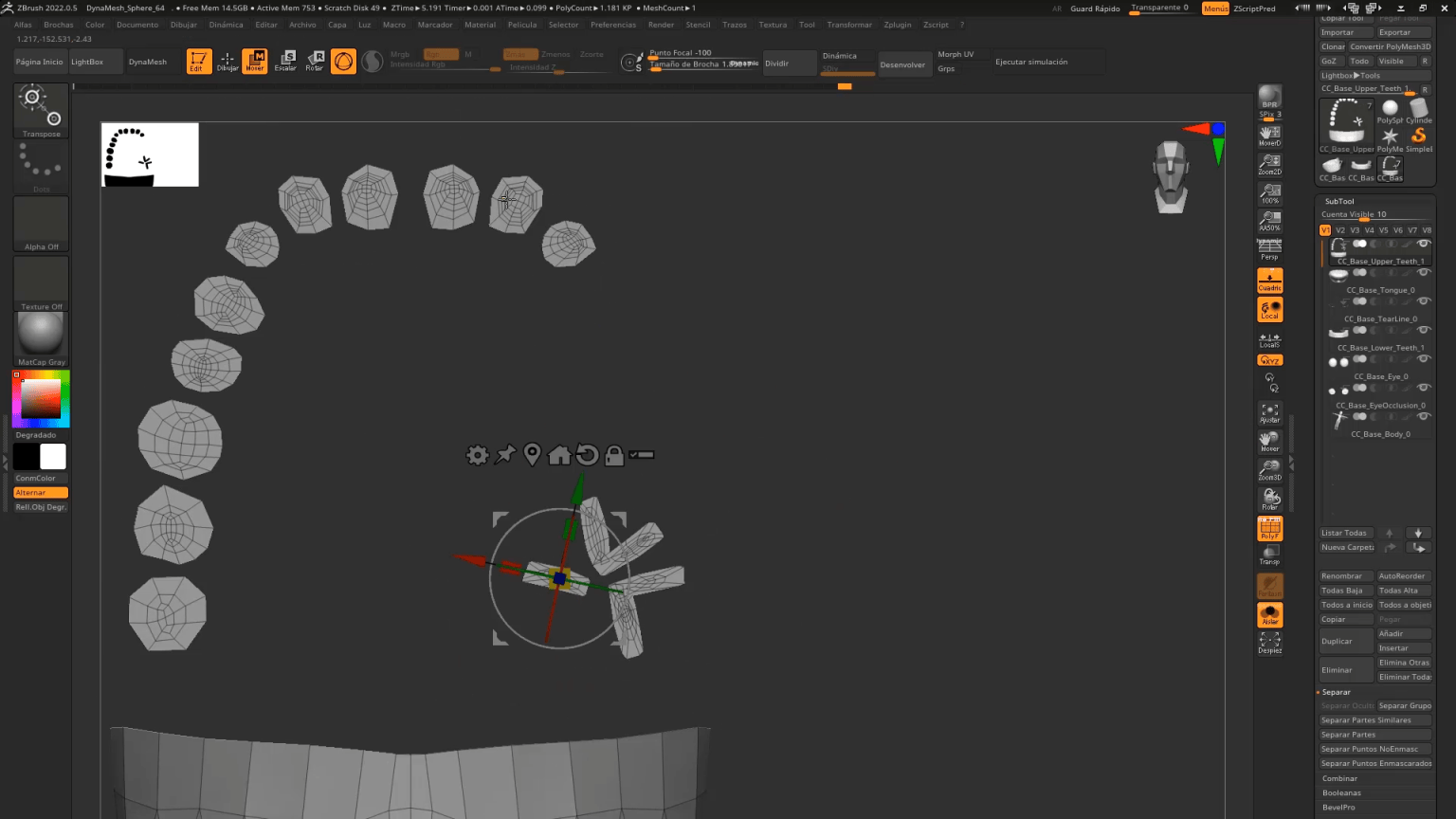Toggle PolyF polyframe display
This screenshot has width=1456, height=819.
1269,529
